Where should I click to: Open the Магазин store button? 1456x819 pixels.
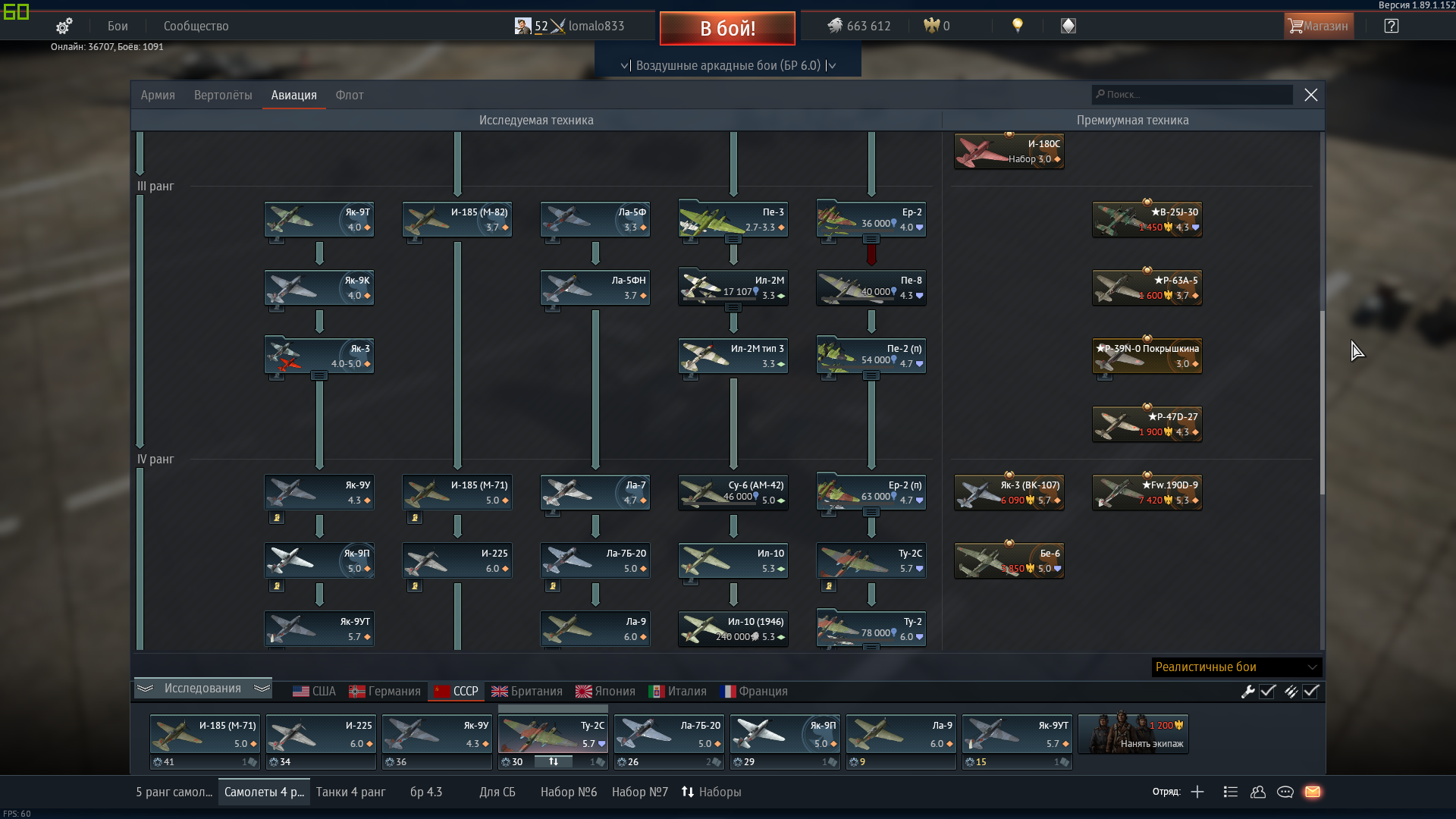(x=1319, y=26)
